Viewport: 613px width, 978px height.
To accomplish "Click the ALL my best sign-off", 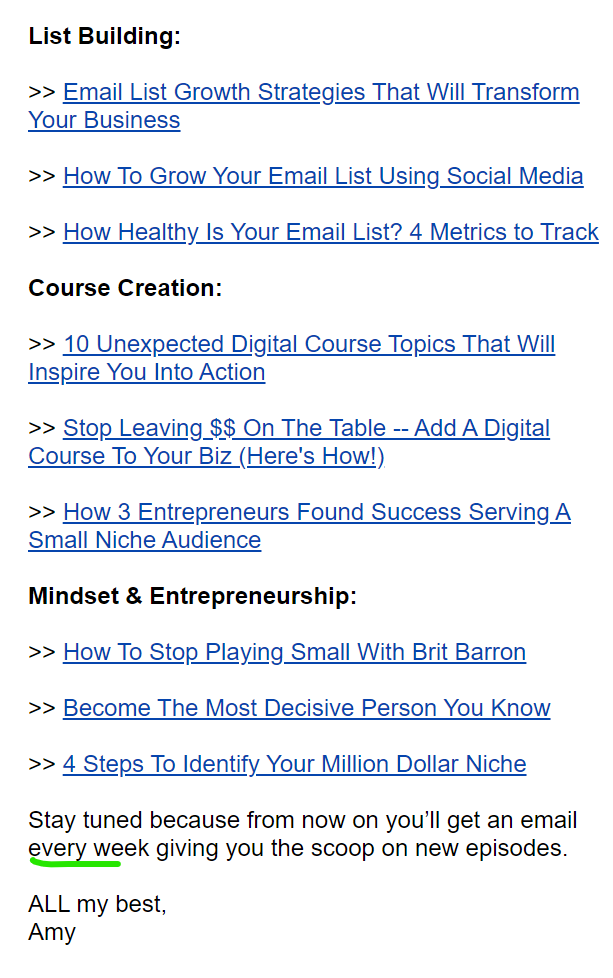I will pos(97,904).
